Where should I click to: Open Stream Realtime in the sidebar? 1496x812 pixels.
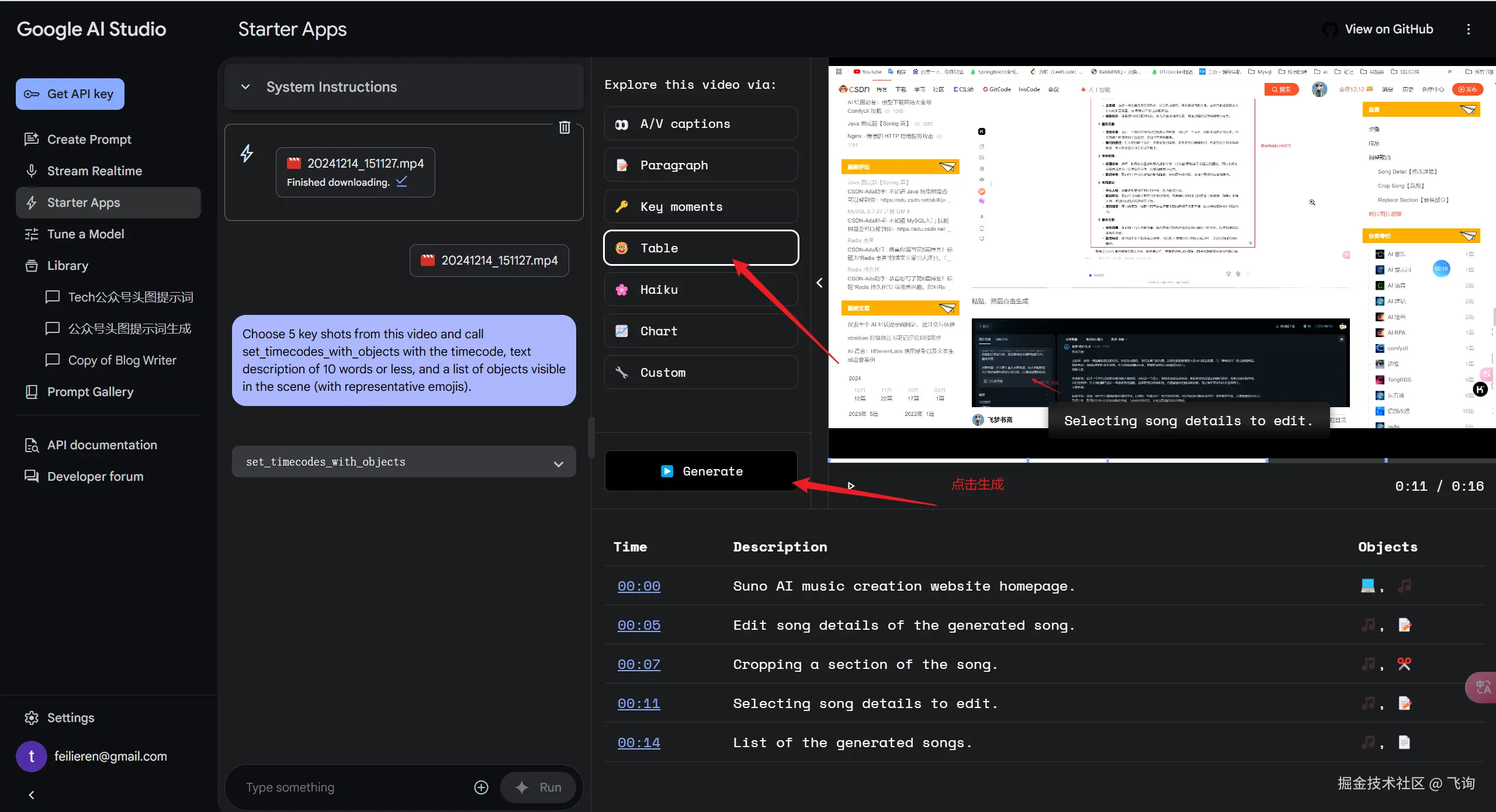pos(94,171)
